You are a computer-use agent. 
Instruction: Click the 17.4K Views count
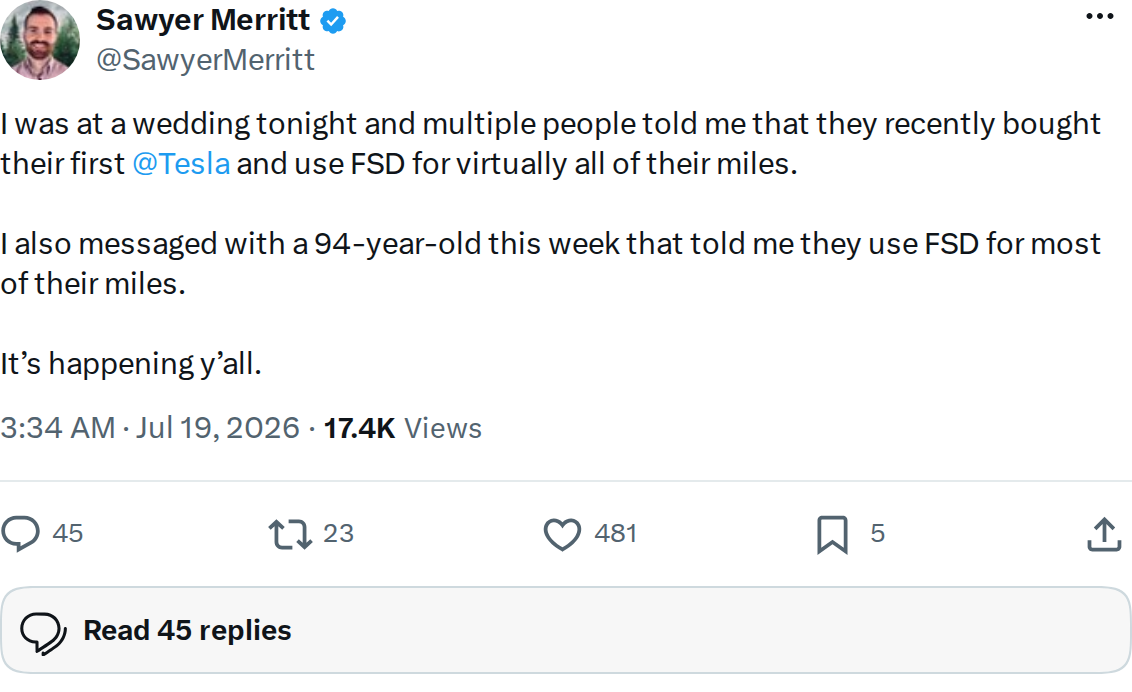[x=402, y=428]
